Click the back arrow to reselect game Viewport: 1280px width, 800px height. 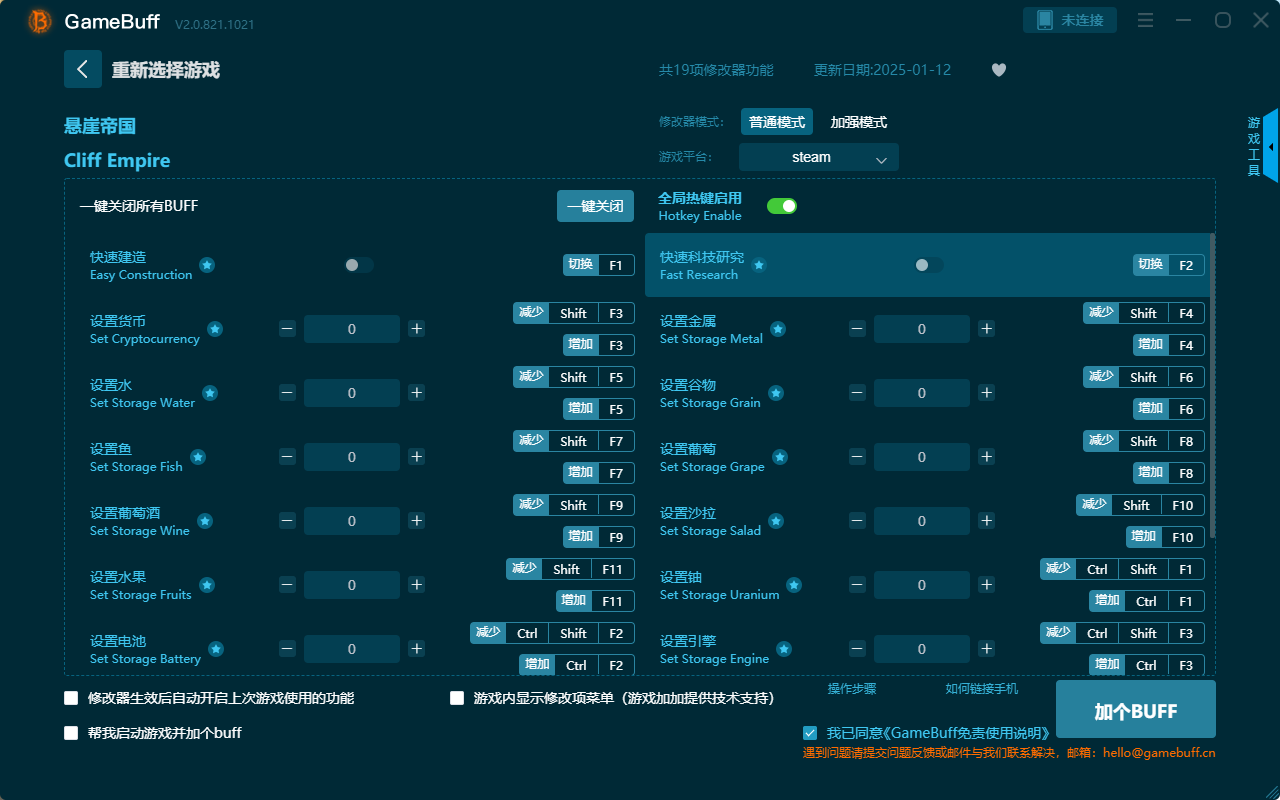point(83,68)
